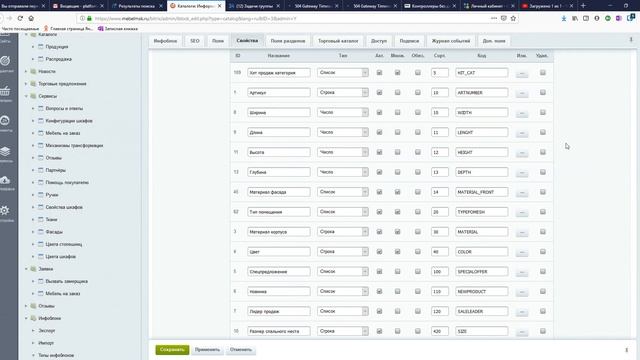Click the Отменить button
Viewport: 640px width, 360px height.
tap(240, 350)
